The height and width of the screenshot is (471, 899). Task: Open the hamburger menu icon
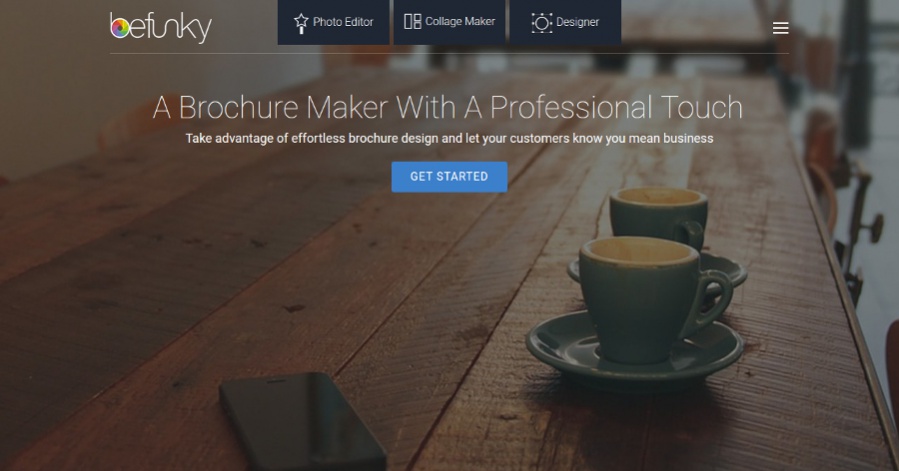tap(780, 28)
